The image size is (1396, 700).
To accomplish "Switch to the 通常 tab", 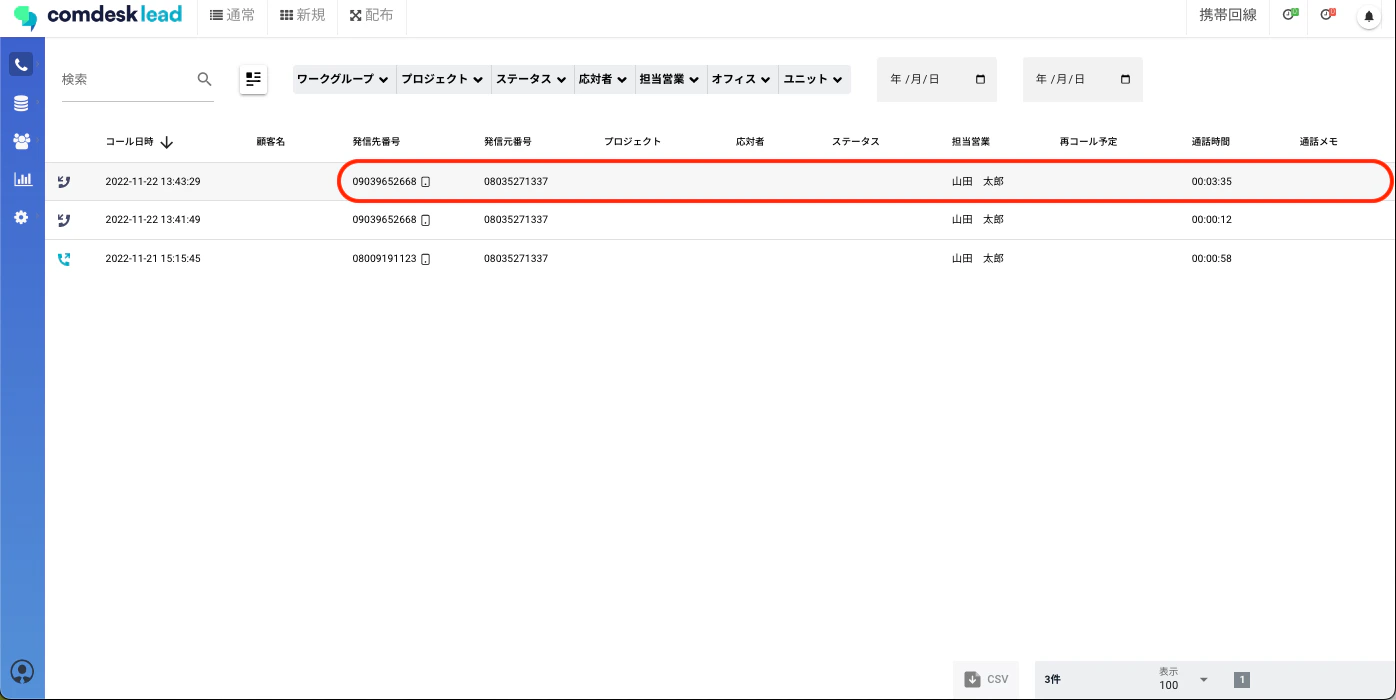I will coord(232,16).
